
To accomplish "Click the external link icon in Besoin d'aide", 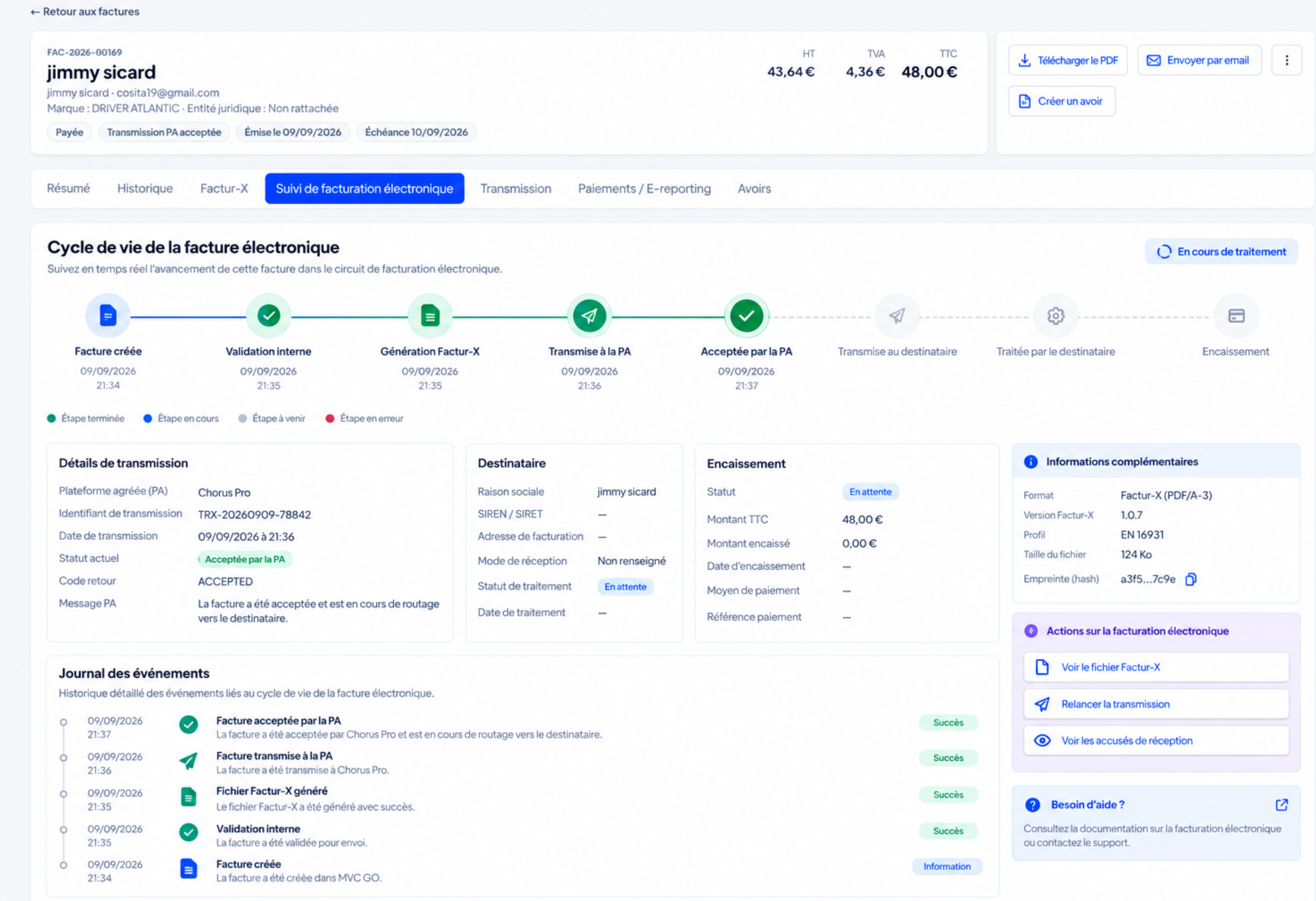I will tap(1281, 805).
